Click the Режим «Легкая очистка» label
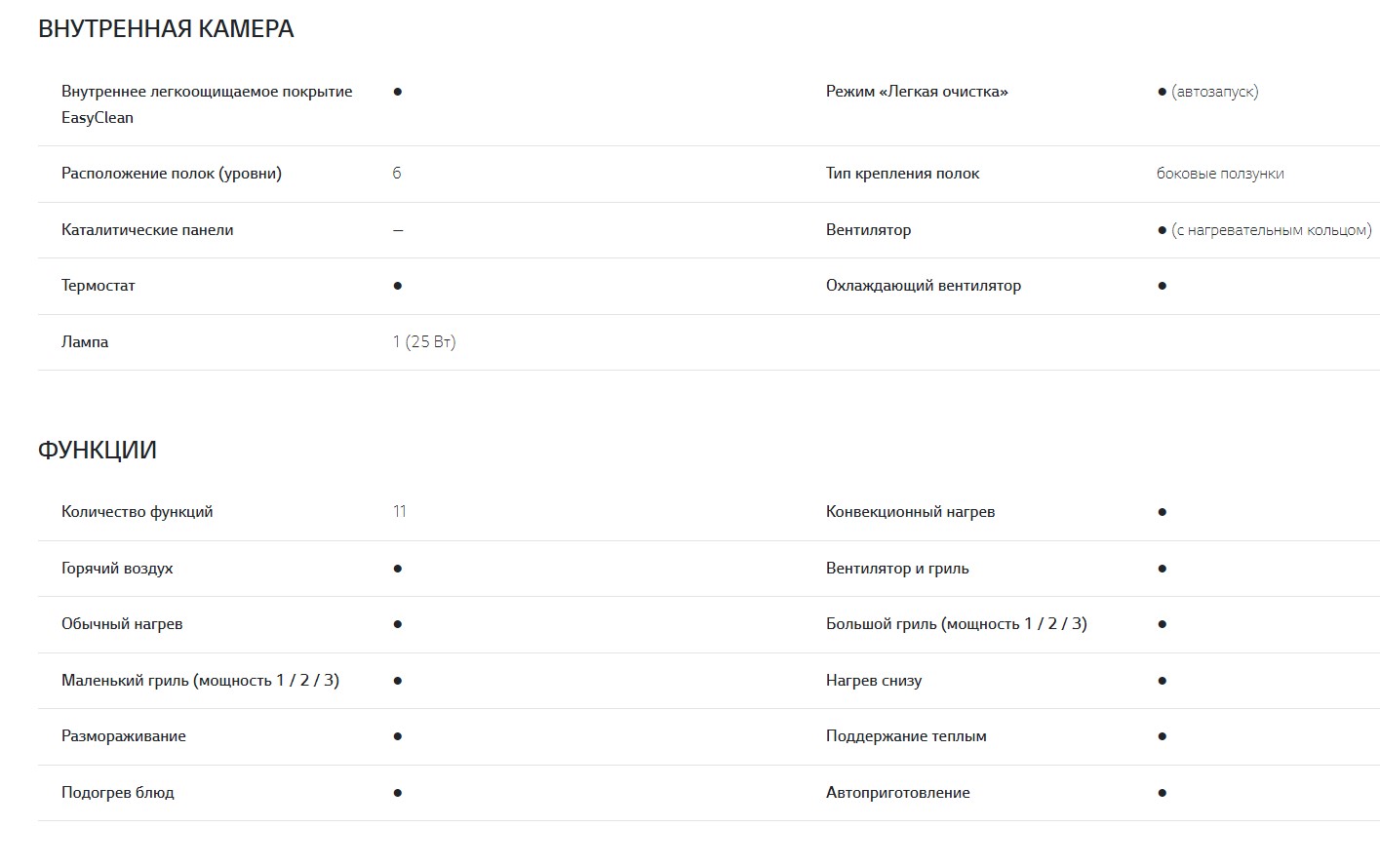The height and width of the screenshot is (868, 1380). (917, 92)
